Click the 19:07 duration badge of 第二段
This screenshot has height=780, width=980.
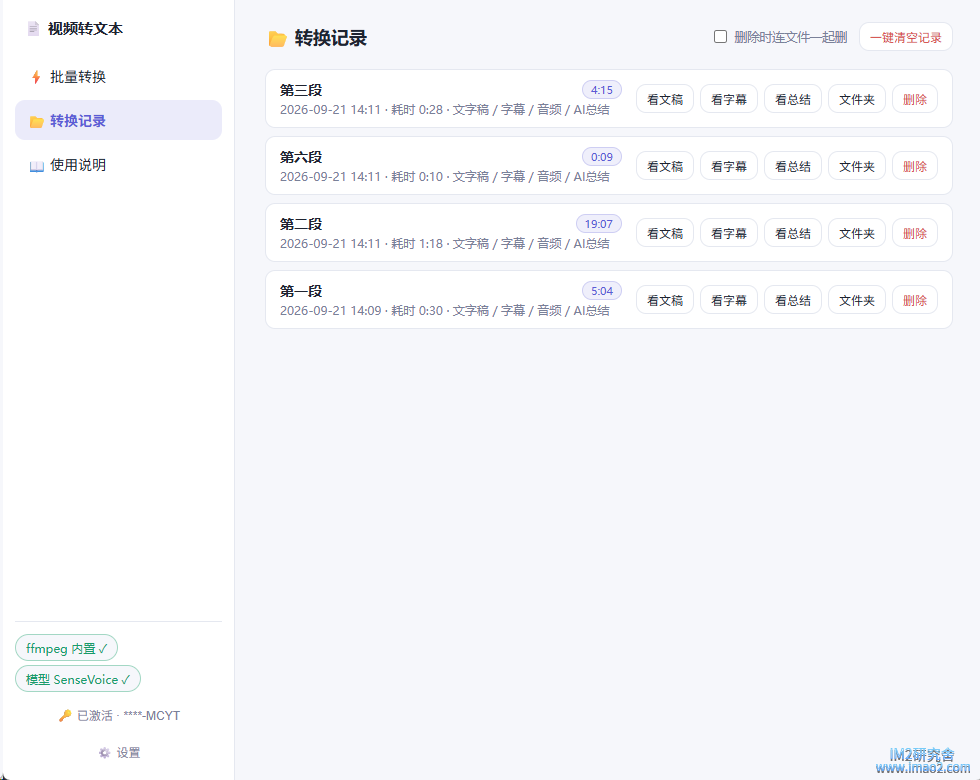[x=599, y=224]
